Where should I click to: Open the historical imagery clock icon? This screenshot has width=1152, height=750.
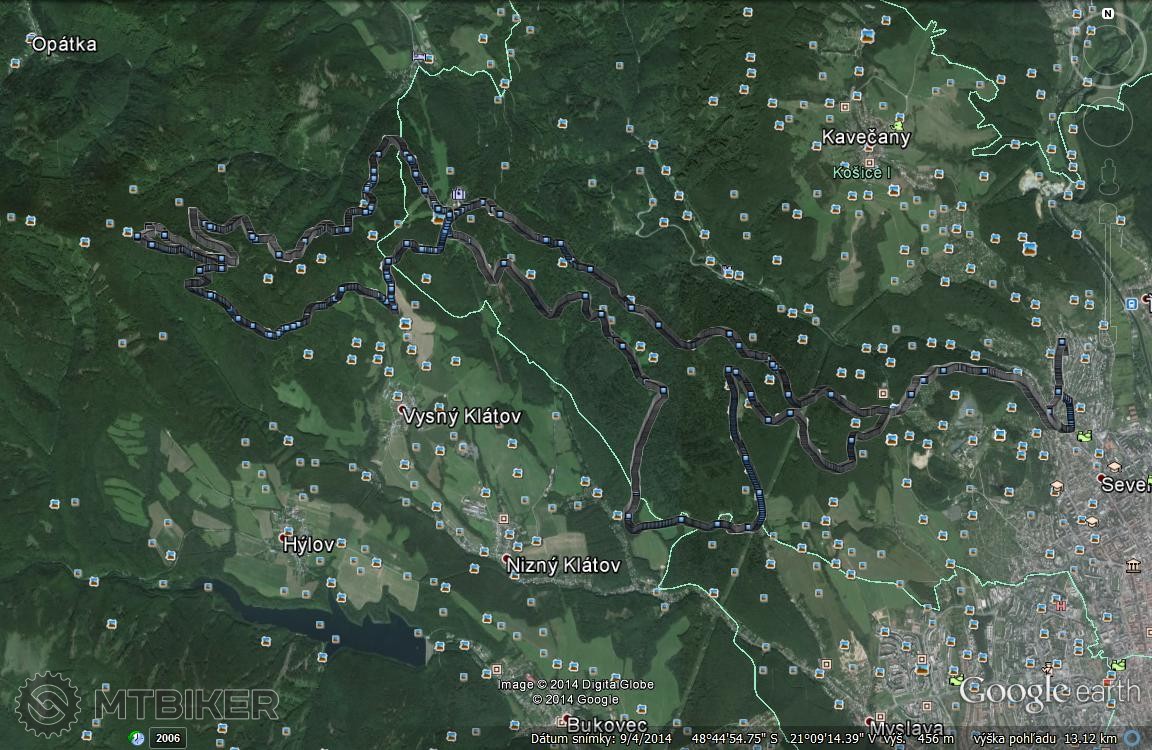tap(137, 738)
